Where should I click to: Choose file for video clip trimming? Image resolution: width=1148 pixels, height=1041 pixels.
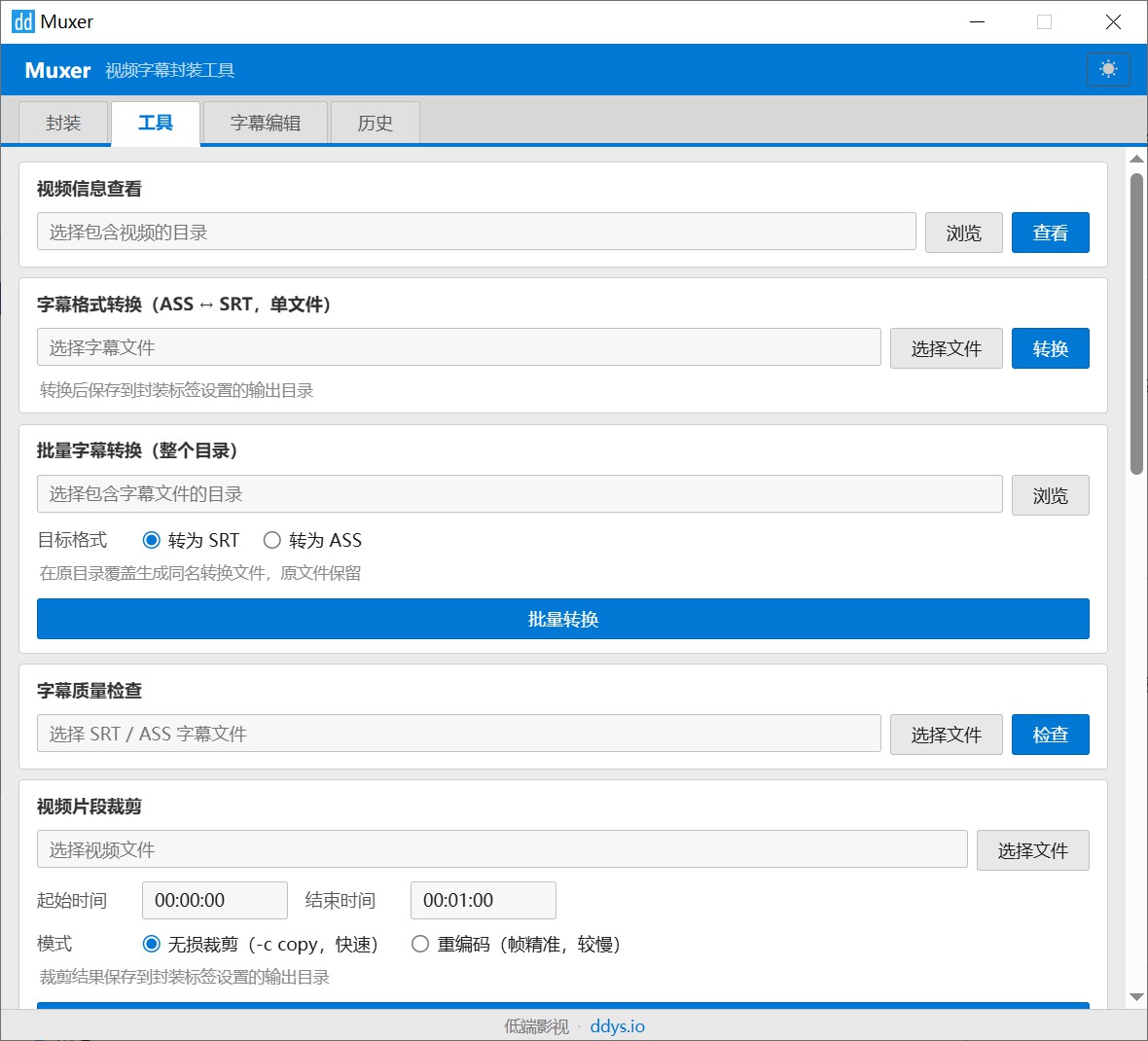point(1032,850)
